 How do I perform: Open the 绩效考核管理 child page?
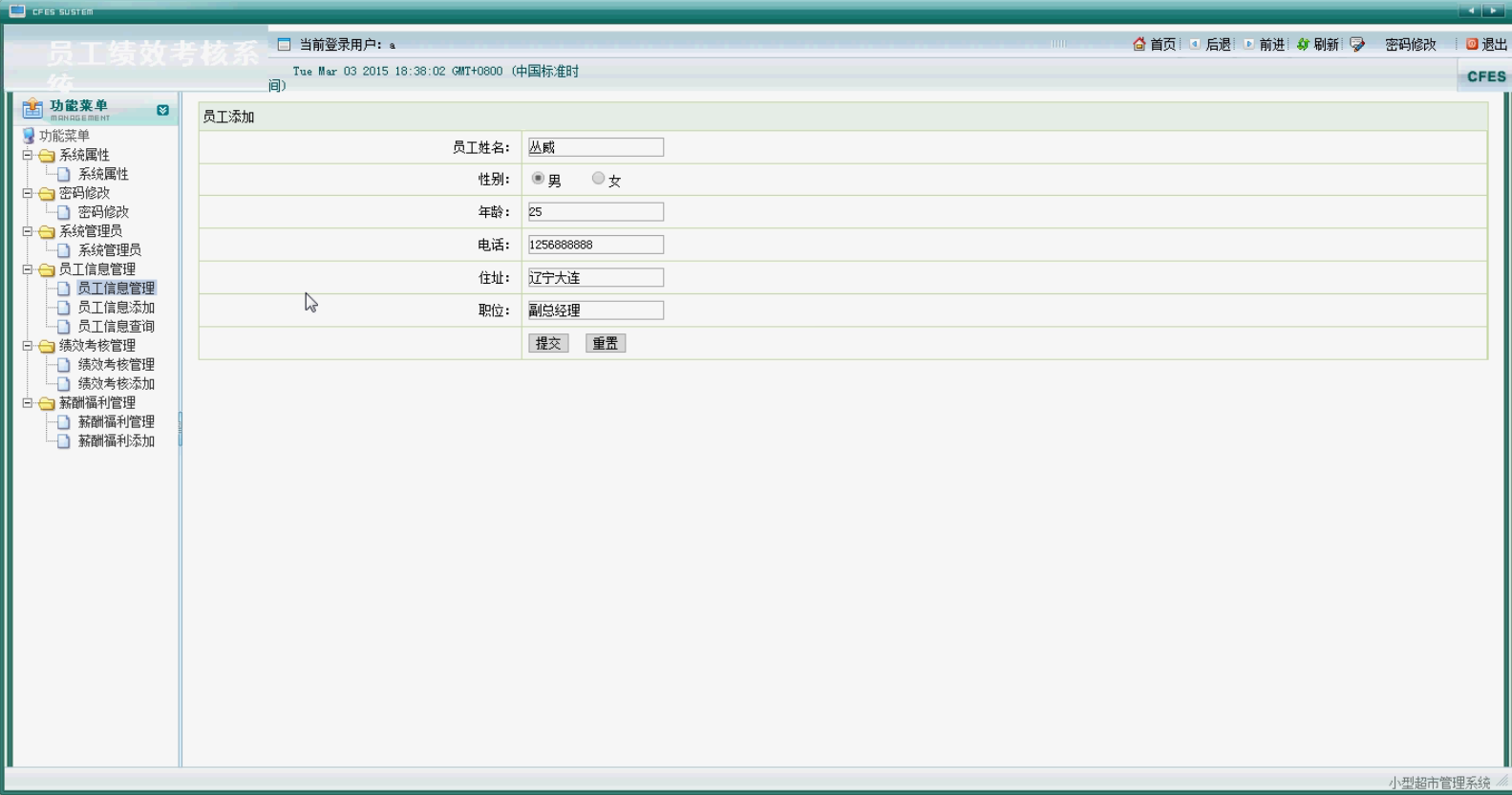pos(116,365)
